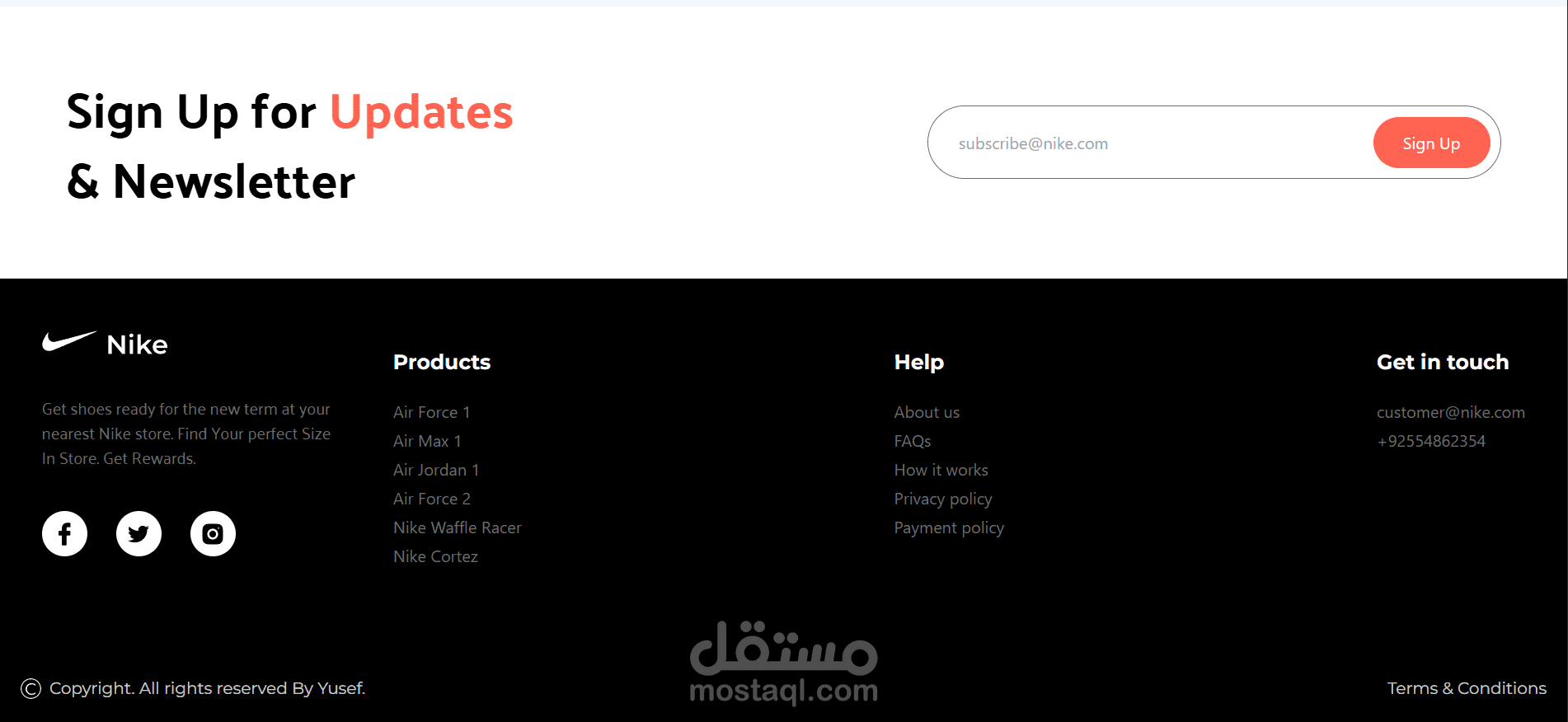1568x722 pixels.
Task: Click the Nike swoosh logo in footer
Action: point(69,341)
